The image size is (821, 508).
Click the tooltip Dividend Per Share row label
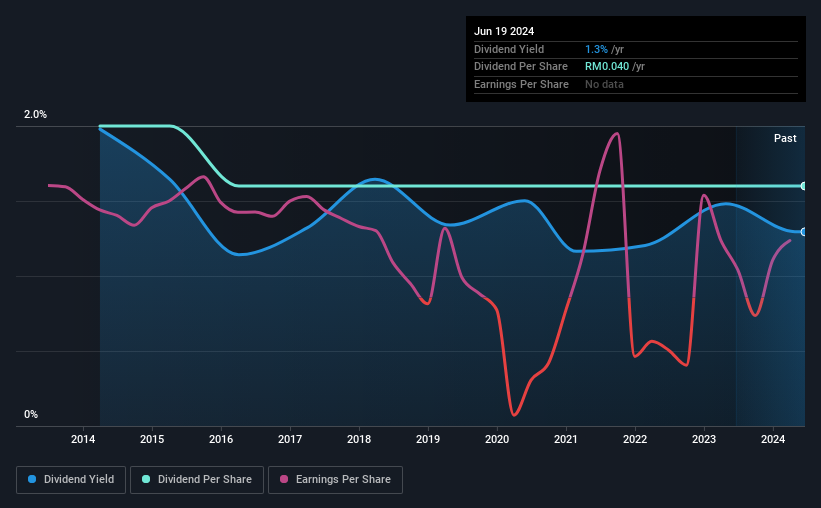pos(520,67)
